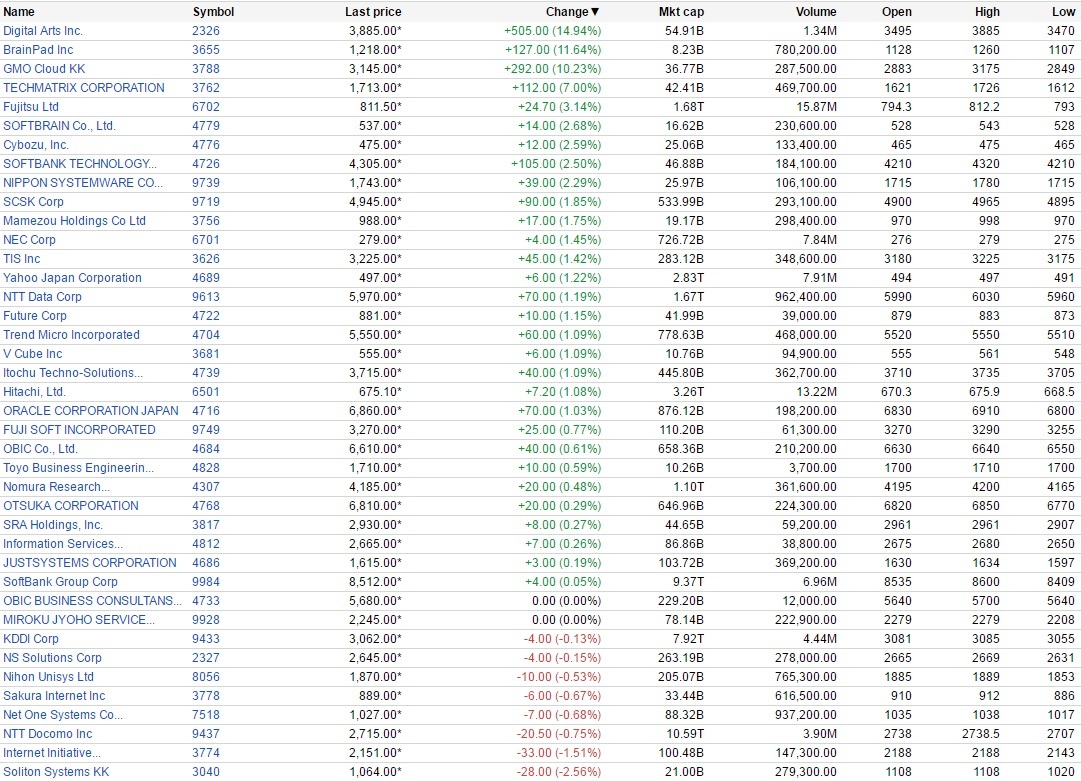The width and height of the screenshot is (1081, 781).
Task: Open Digital Arts Inc. stock link
Action: pyautogui.click(x=43, y=31)
